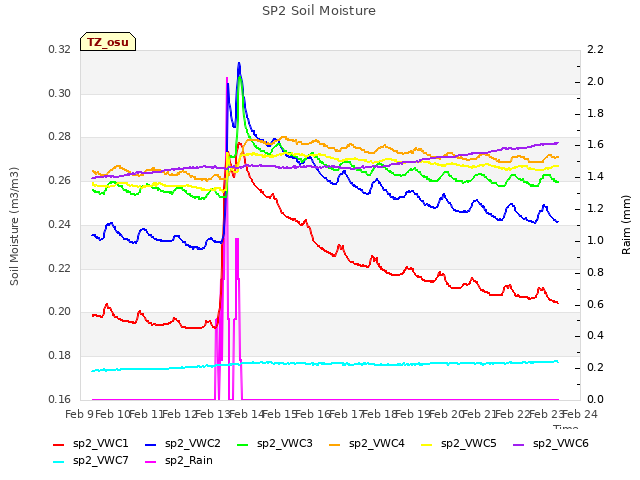Click the orange sp2_VWC4 legend swatch

coord(335,445)
